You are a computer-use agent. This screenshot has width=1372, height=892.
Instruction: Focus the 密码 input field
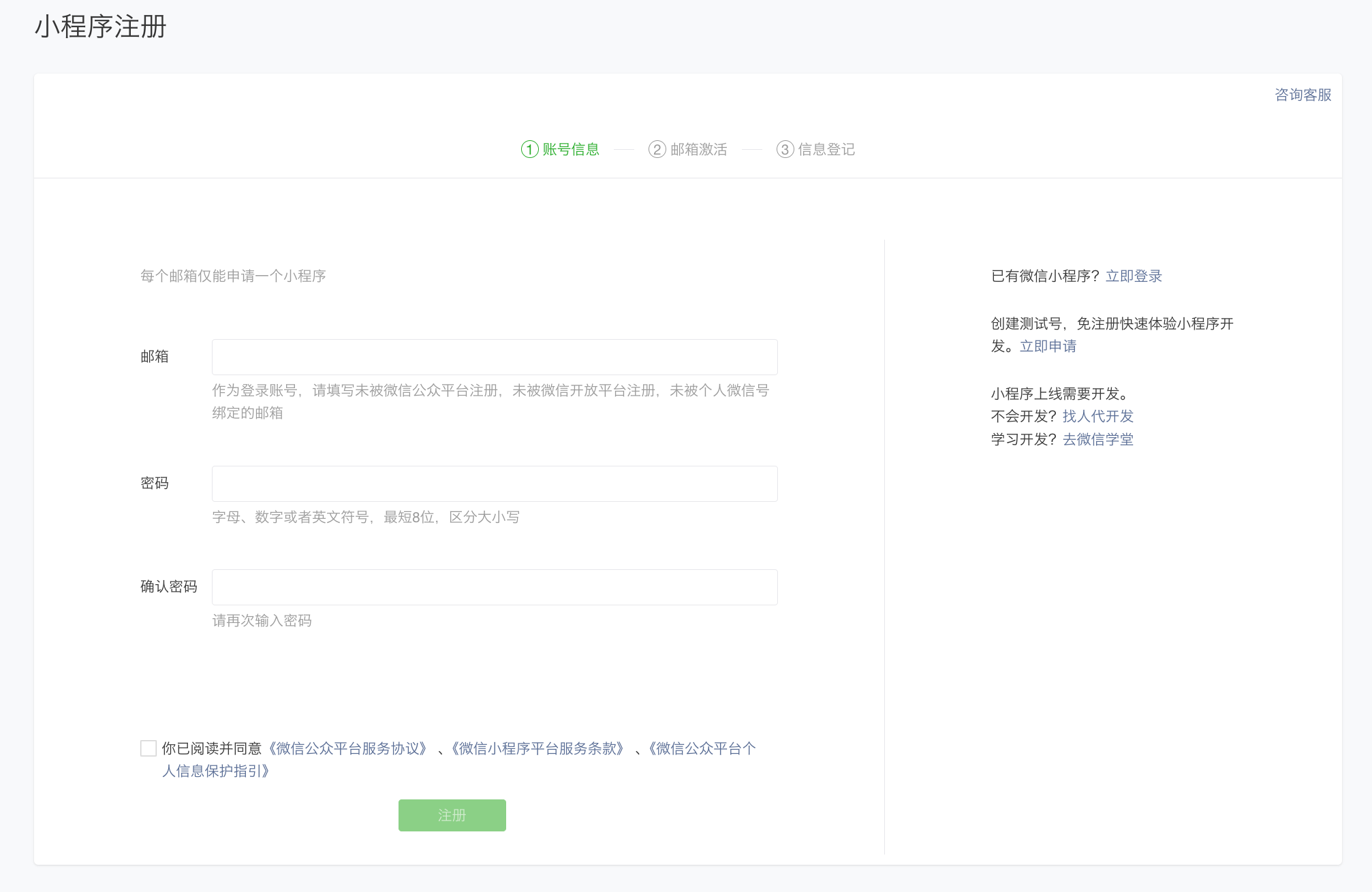pyautogui.click(x=495, y=483)
